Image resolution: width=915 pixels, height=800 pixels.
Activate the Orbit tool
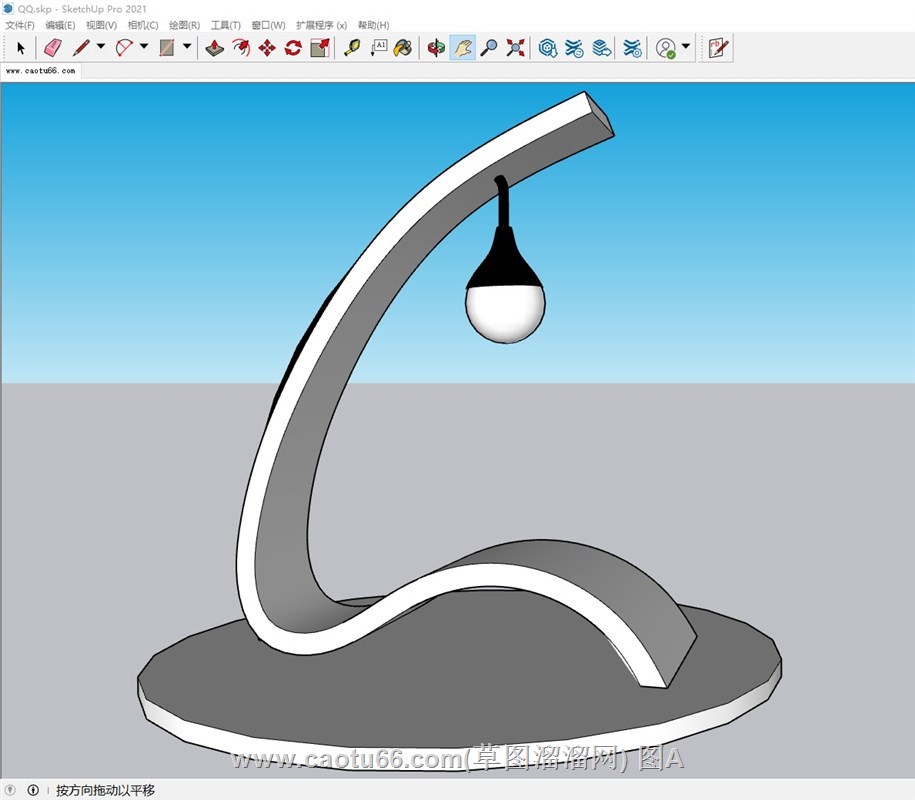tap(436, 47)
